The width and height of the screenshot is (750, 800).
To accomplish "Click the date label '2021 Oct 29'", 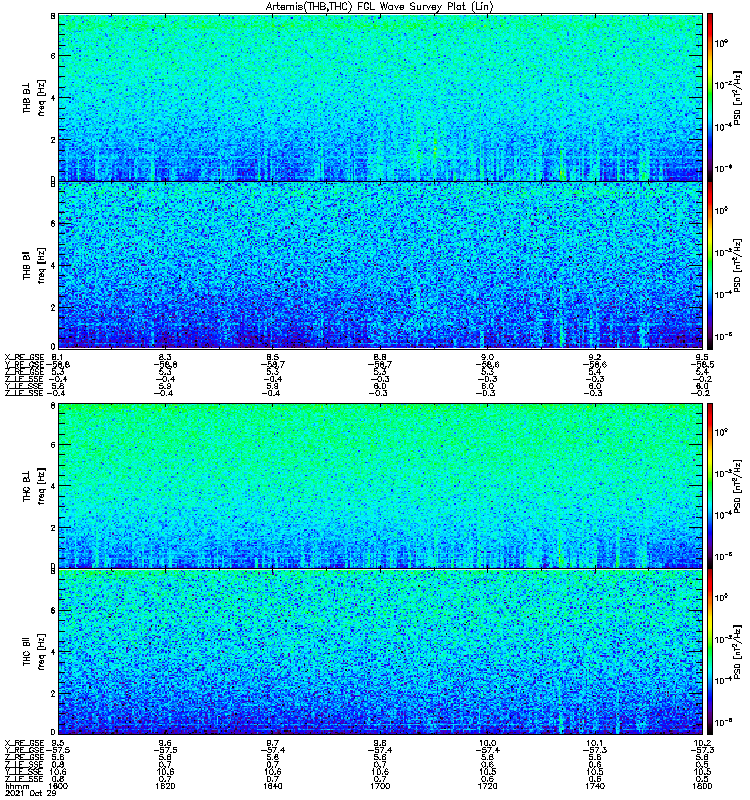I will (31, 793).
